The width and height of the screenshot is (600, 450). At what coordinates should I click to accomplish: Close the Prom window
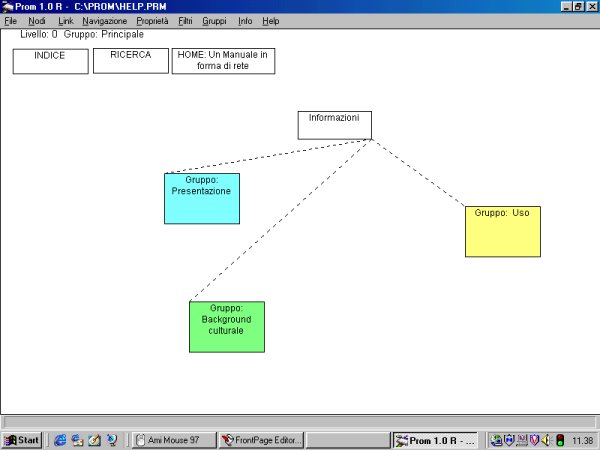coord(592,7)
